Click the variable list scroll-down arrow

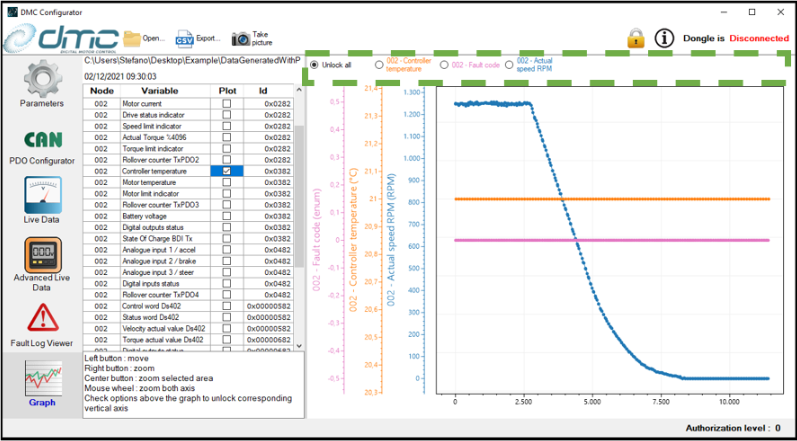pyautogui.click(x=298, y=344)
